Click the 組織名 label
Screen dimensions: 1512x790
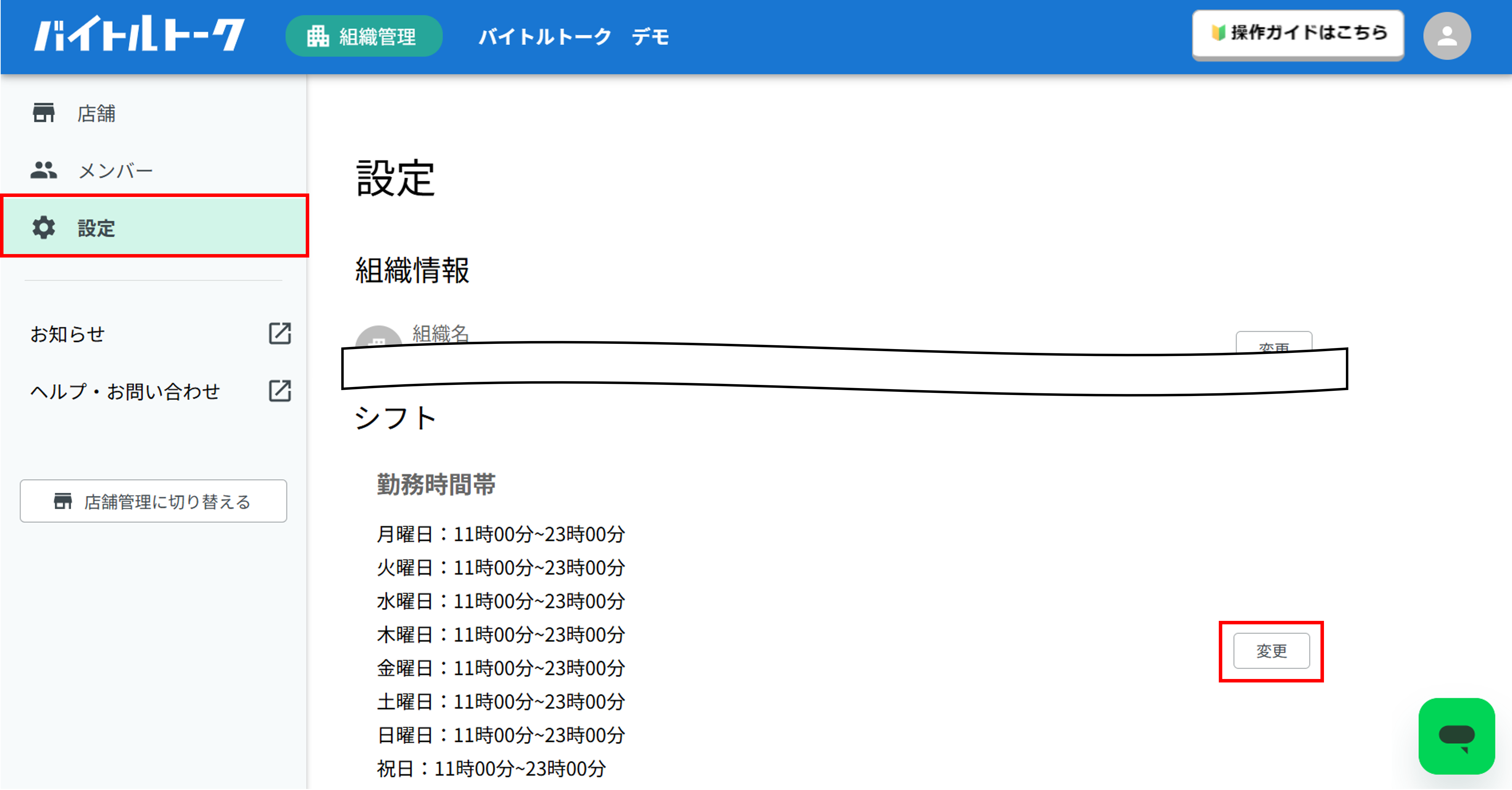point(440,333)
